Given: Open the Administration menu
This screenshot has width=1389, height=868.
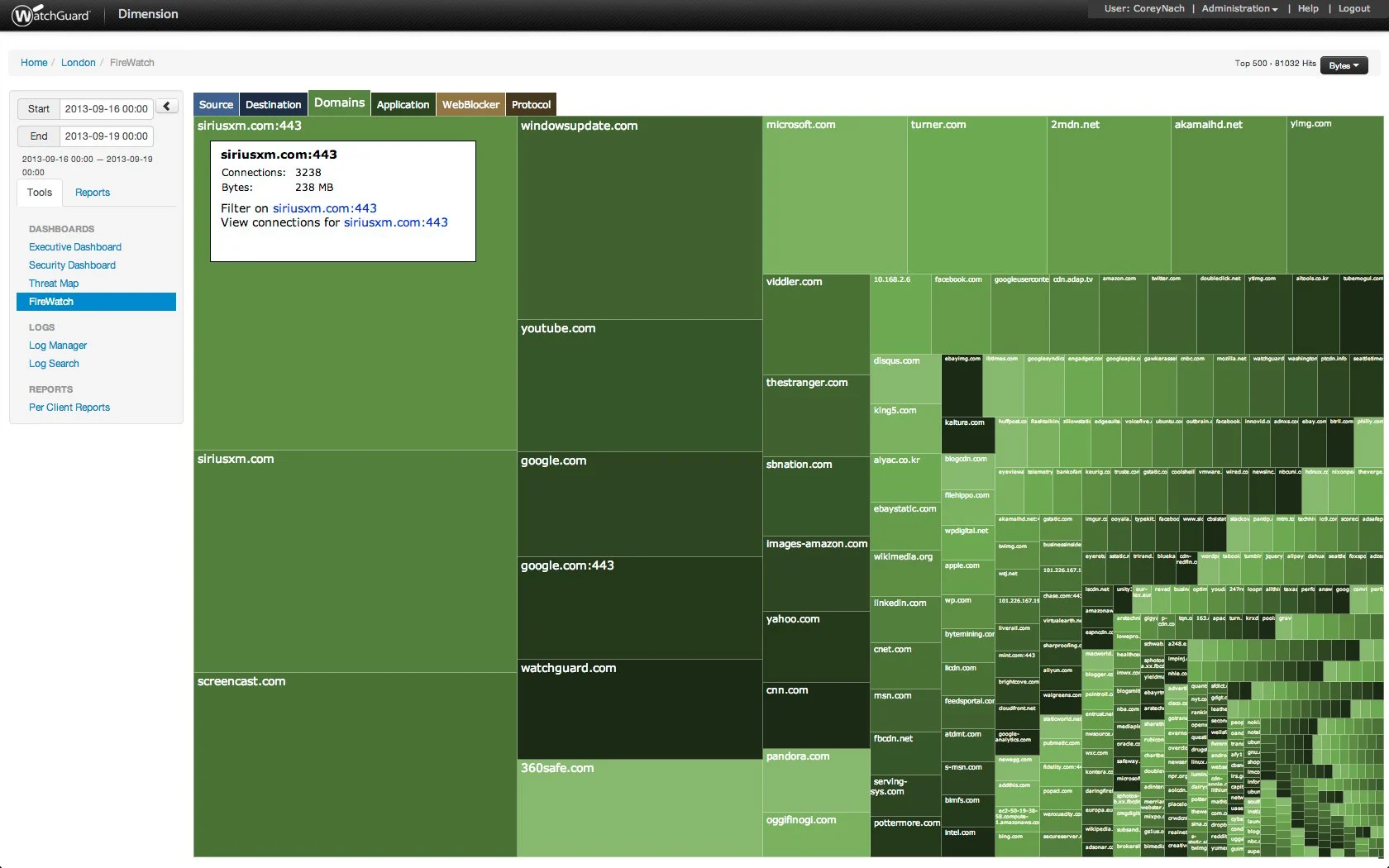Looking at the screenshot, I should (1239, 8).
